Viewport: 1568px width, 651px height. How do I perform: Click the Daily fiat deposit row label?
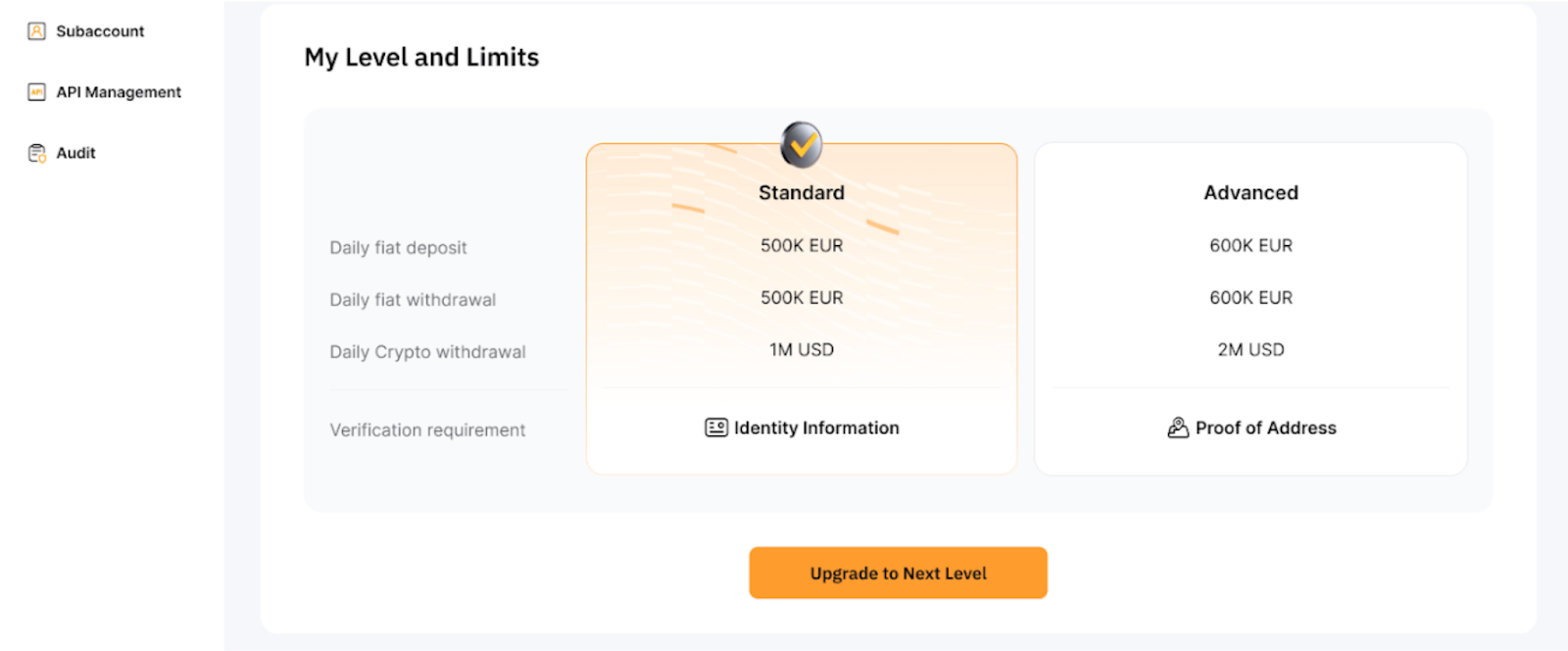click(x=398, y=247)
